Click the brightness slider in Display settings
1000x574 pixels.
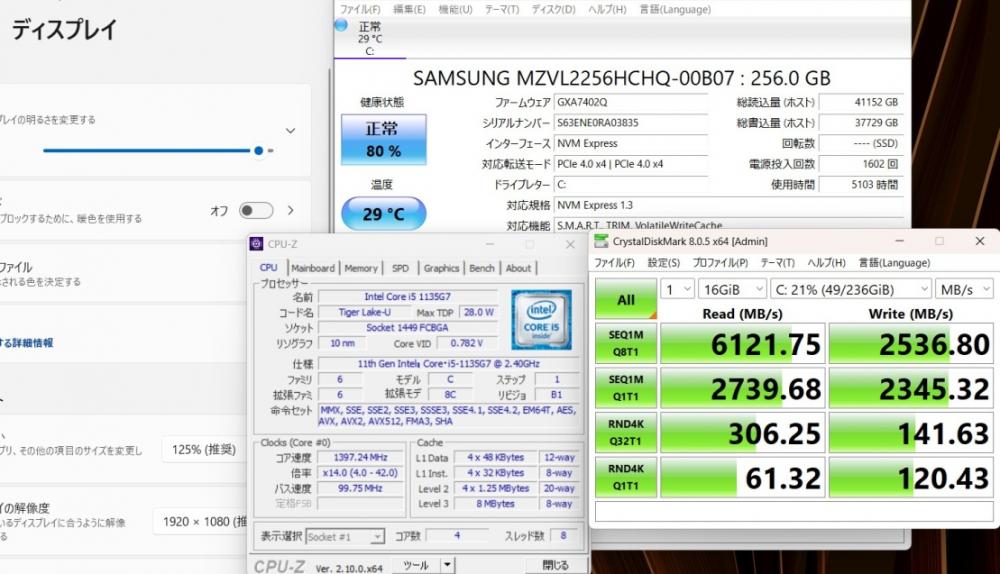click(158, 151)
